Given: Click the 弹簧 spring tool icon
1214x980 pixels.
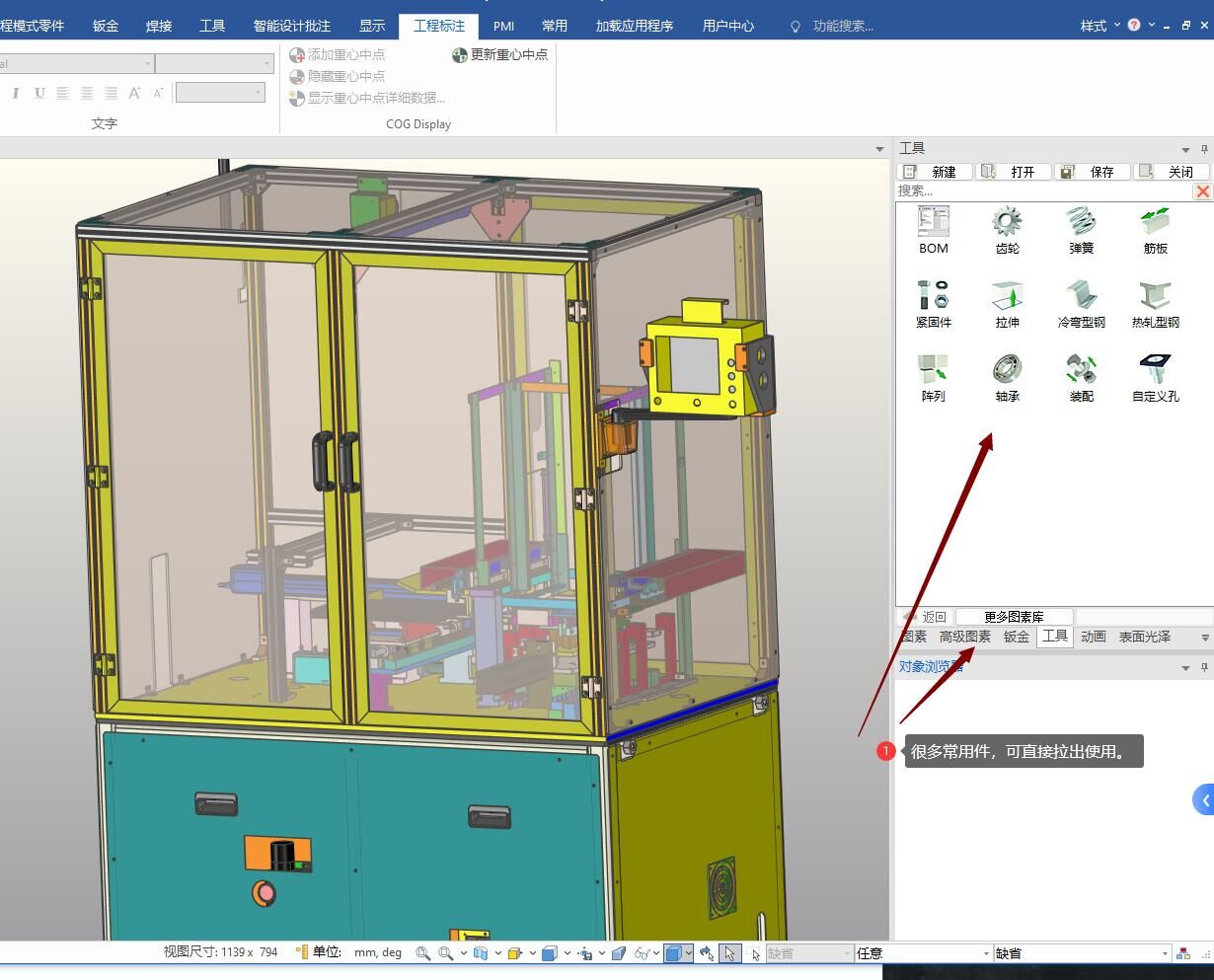Looking at the screenshot, I should (x=1081, y=222).
